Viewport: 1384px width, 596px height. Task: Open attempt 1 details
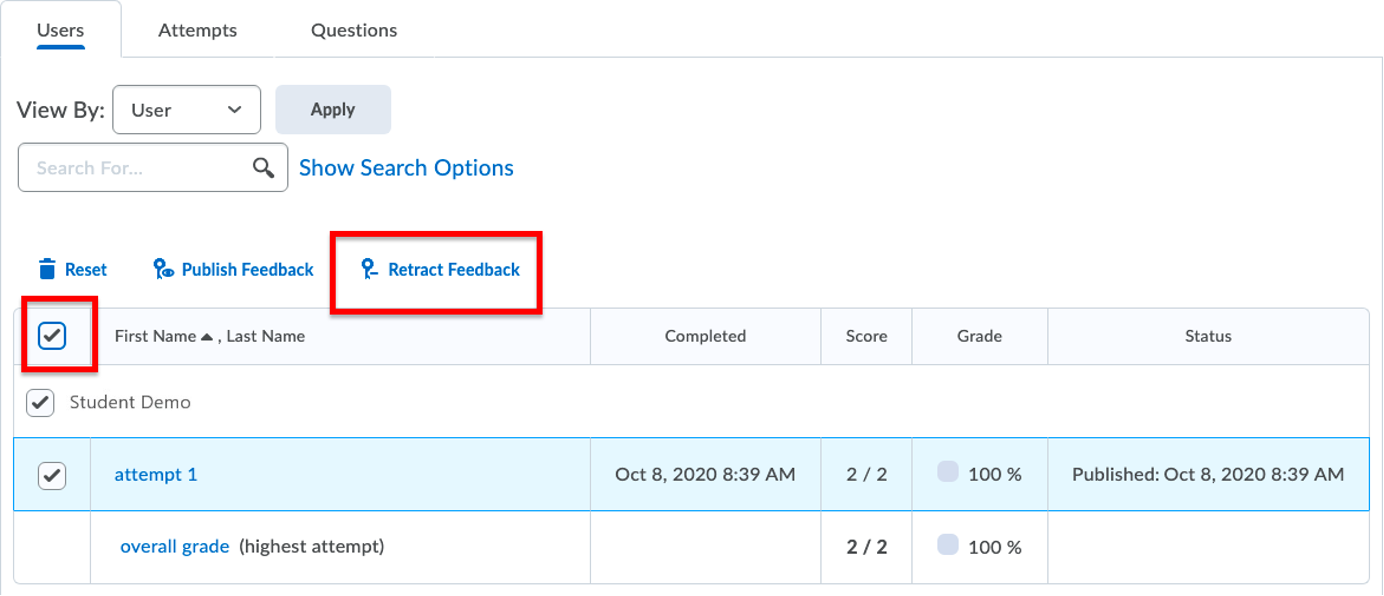156,476
